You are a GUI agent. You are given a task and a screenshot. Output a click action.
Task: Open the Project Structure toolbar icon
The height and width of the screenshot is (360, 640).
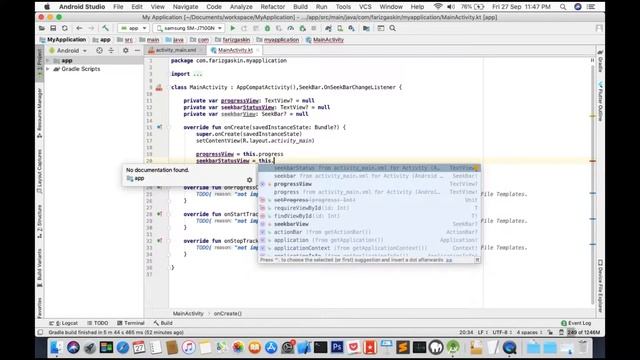click(366, 28)
